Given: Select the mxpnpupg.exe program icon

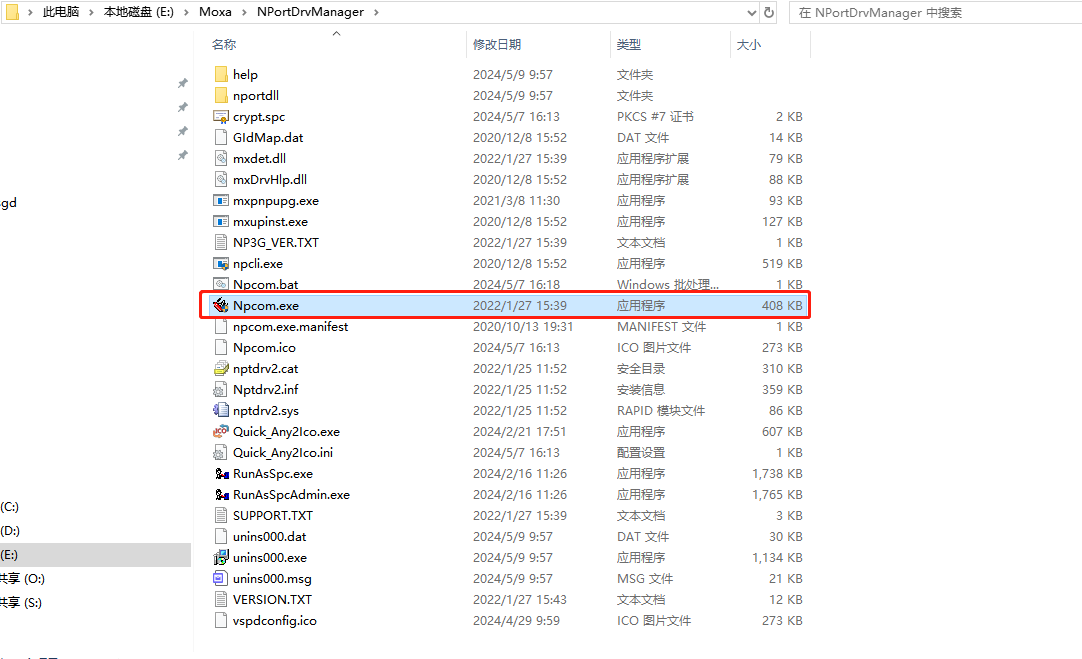Looking at the screenshot, I should pos(221,201).
